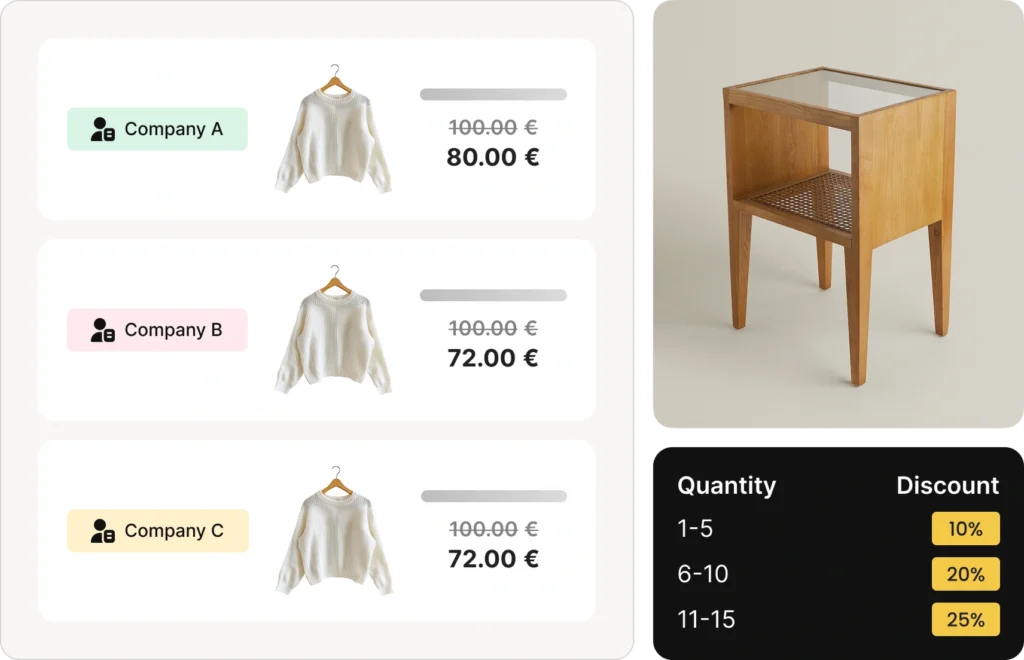This screenshot has width=1024, height=660.
Task: Choose the 11-15 quantity row
Action: coord(706,619)
